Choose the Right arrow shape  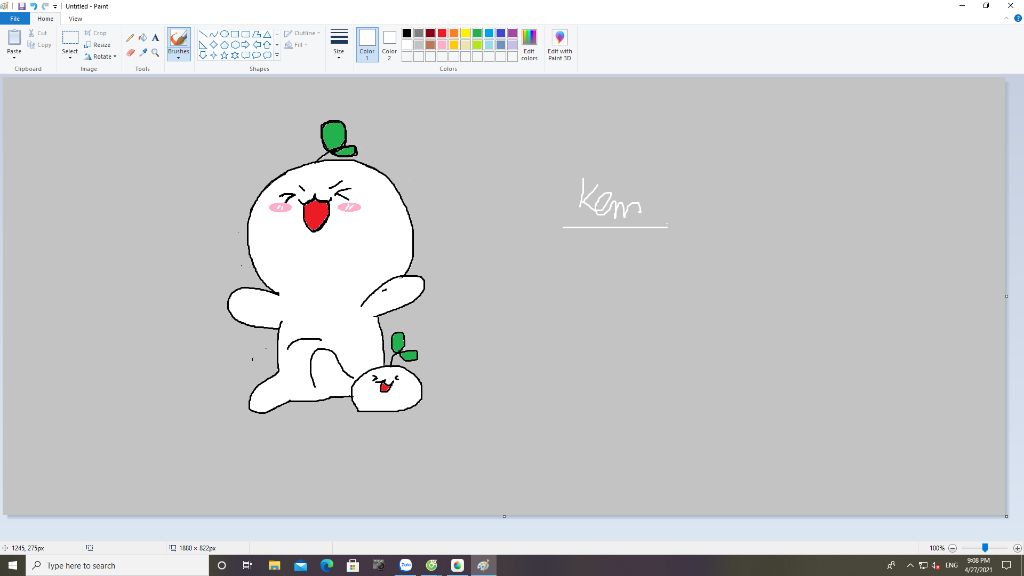point(246,44)
